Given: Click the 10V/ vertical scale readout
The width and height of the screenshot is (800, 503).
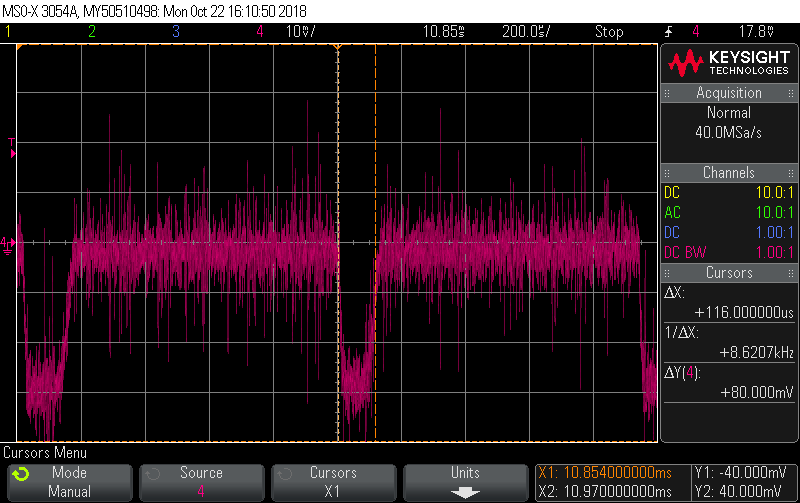Looking at the screenshot, I should tap(301, 32).
